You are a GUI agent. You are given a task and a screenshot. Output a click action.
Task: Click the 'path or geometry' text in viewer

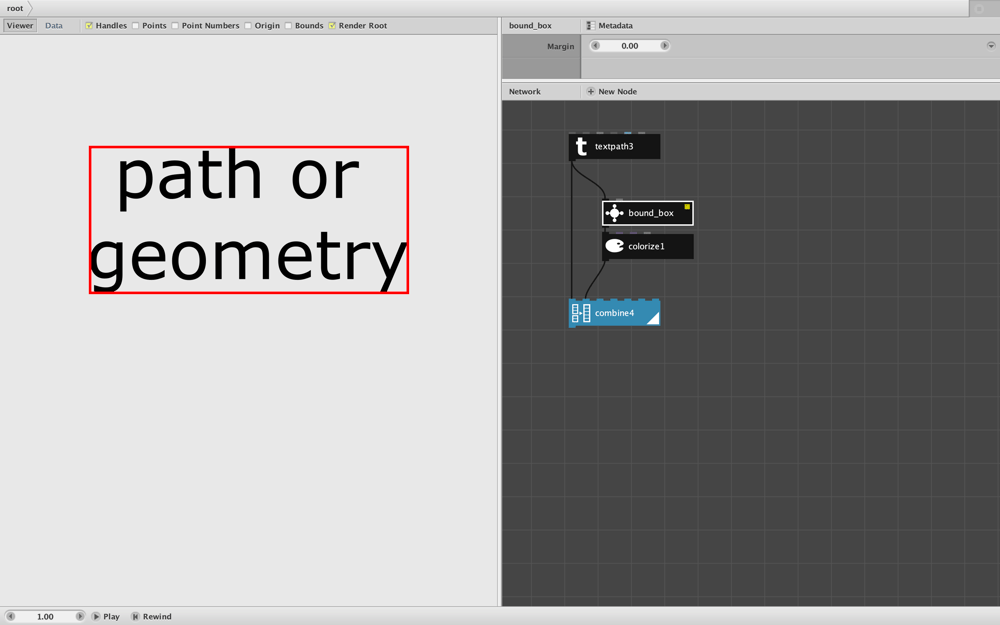coord(247,218)
